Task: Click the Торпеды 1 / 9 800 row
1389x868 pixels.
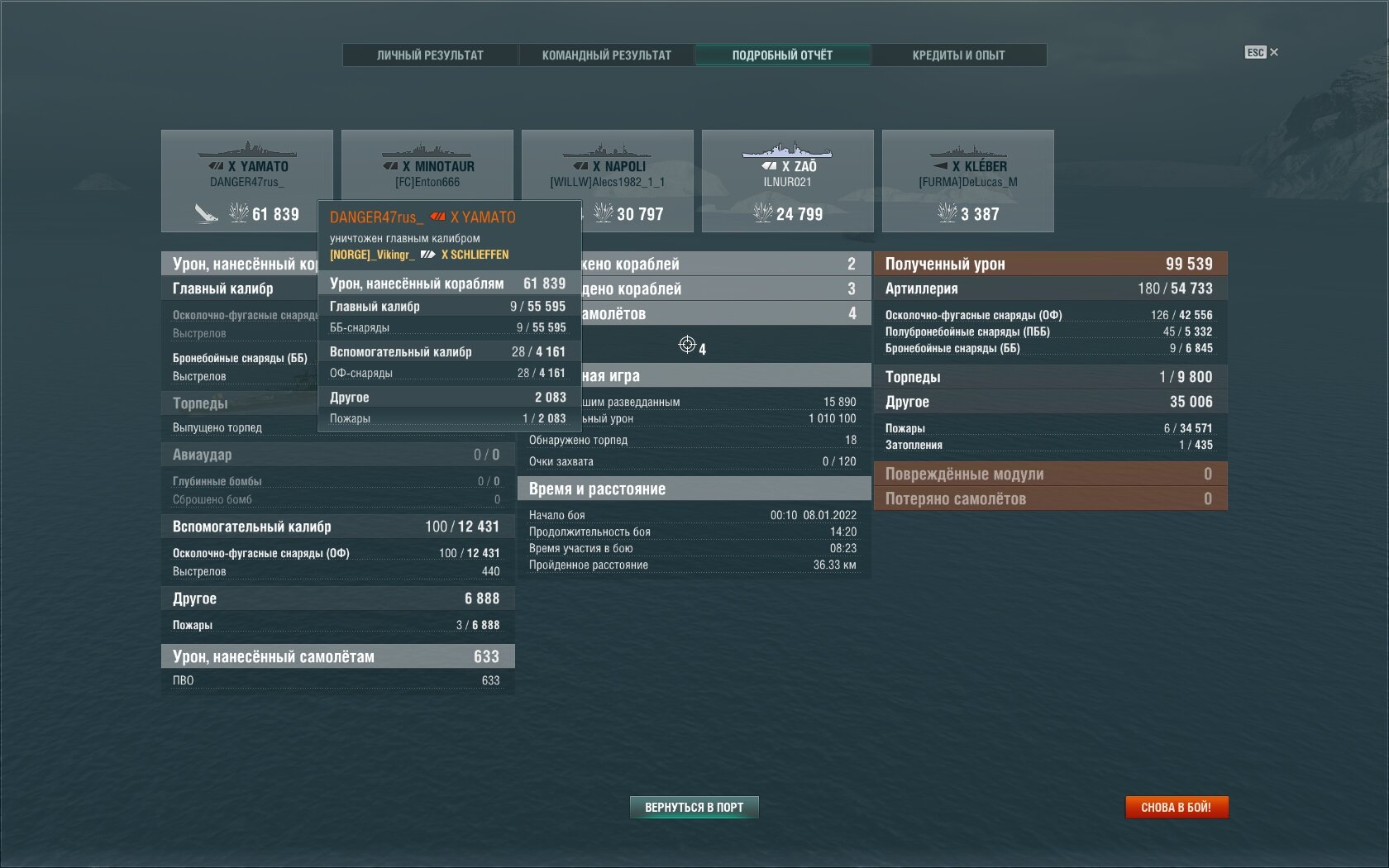Action: point(1050,377)
